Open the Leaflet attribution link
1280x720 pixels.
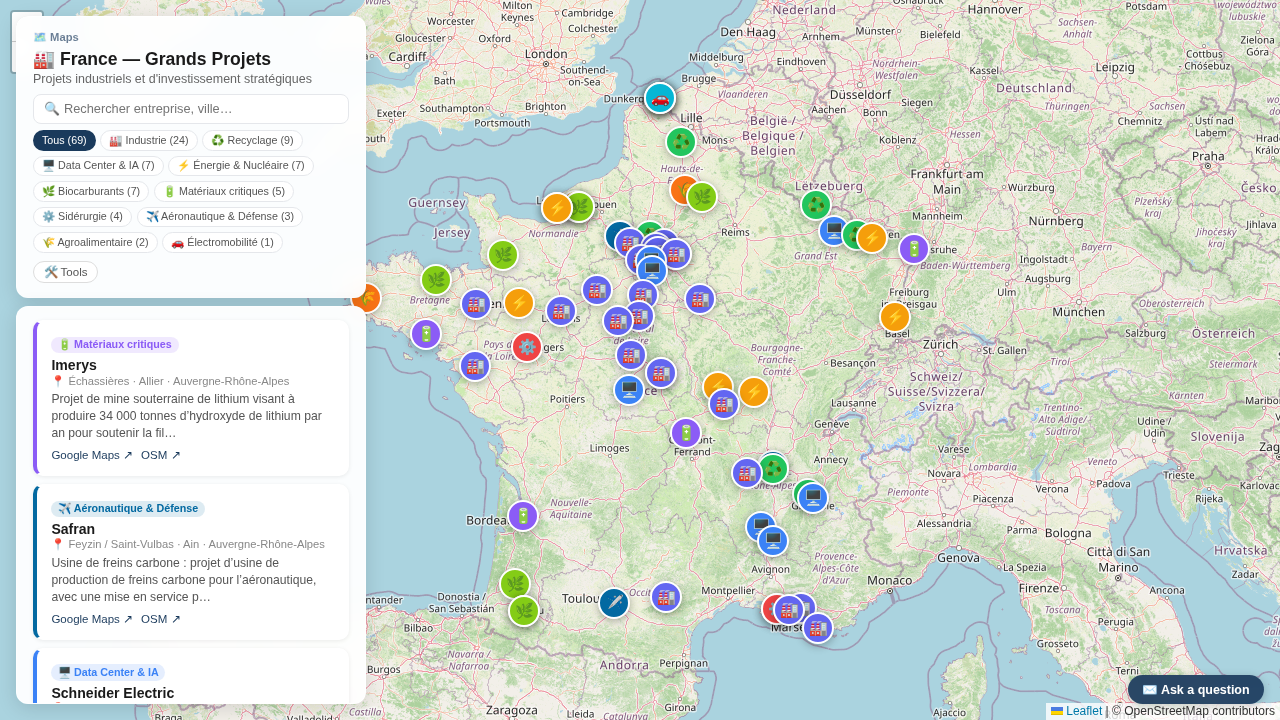coord(1076,711)
